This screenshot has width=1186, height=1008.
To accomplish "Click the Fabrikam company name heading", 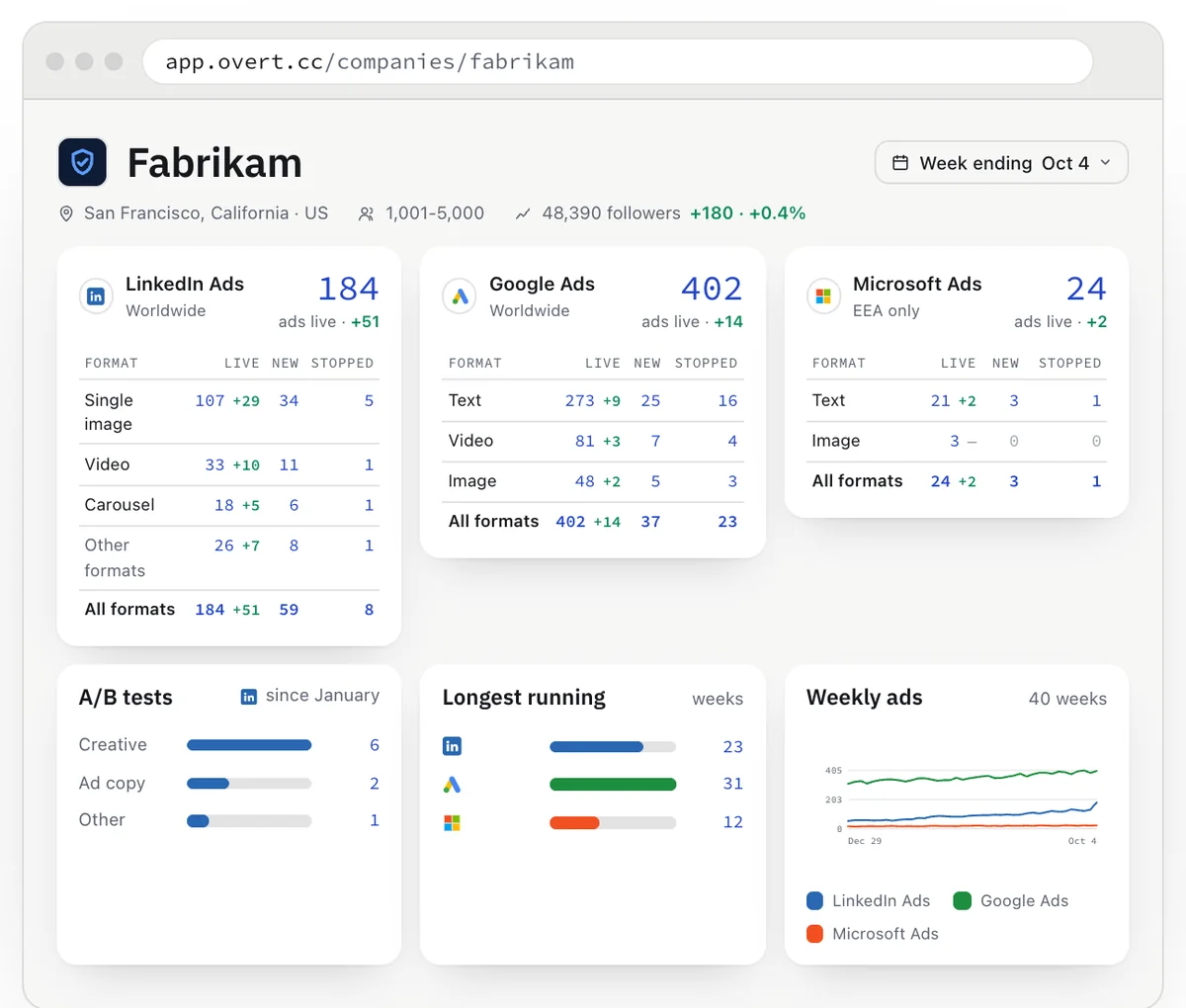I will point(214,163).
